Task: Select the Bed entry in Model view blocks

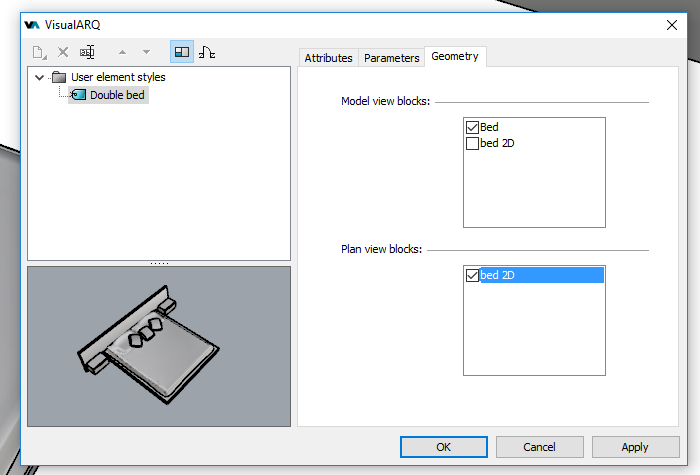Action: point(489,127)
